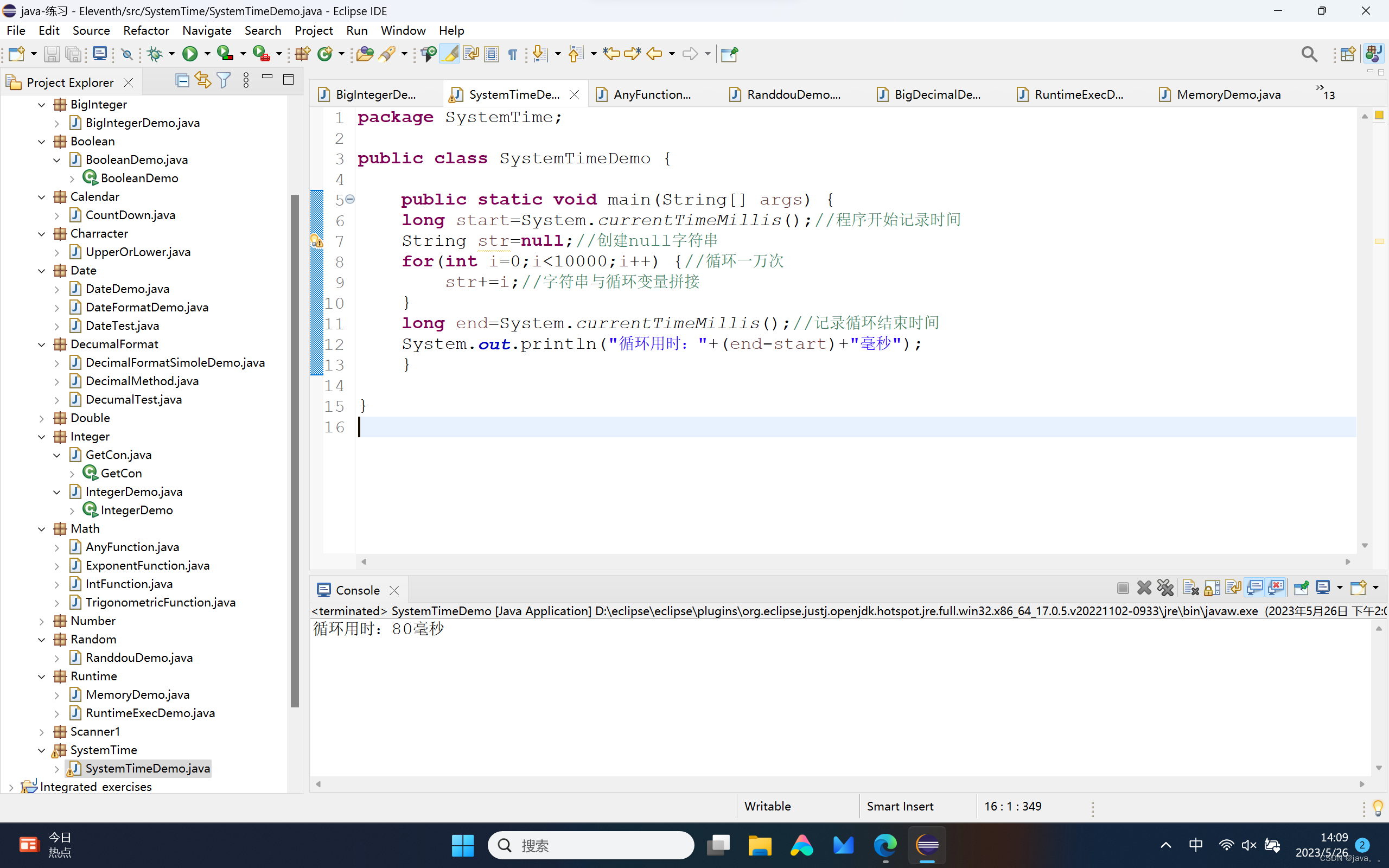Toggle Scroll Lock in the Console toolbar
The height and width of the screenshot is (868, 1389).
1212,588
